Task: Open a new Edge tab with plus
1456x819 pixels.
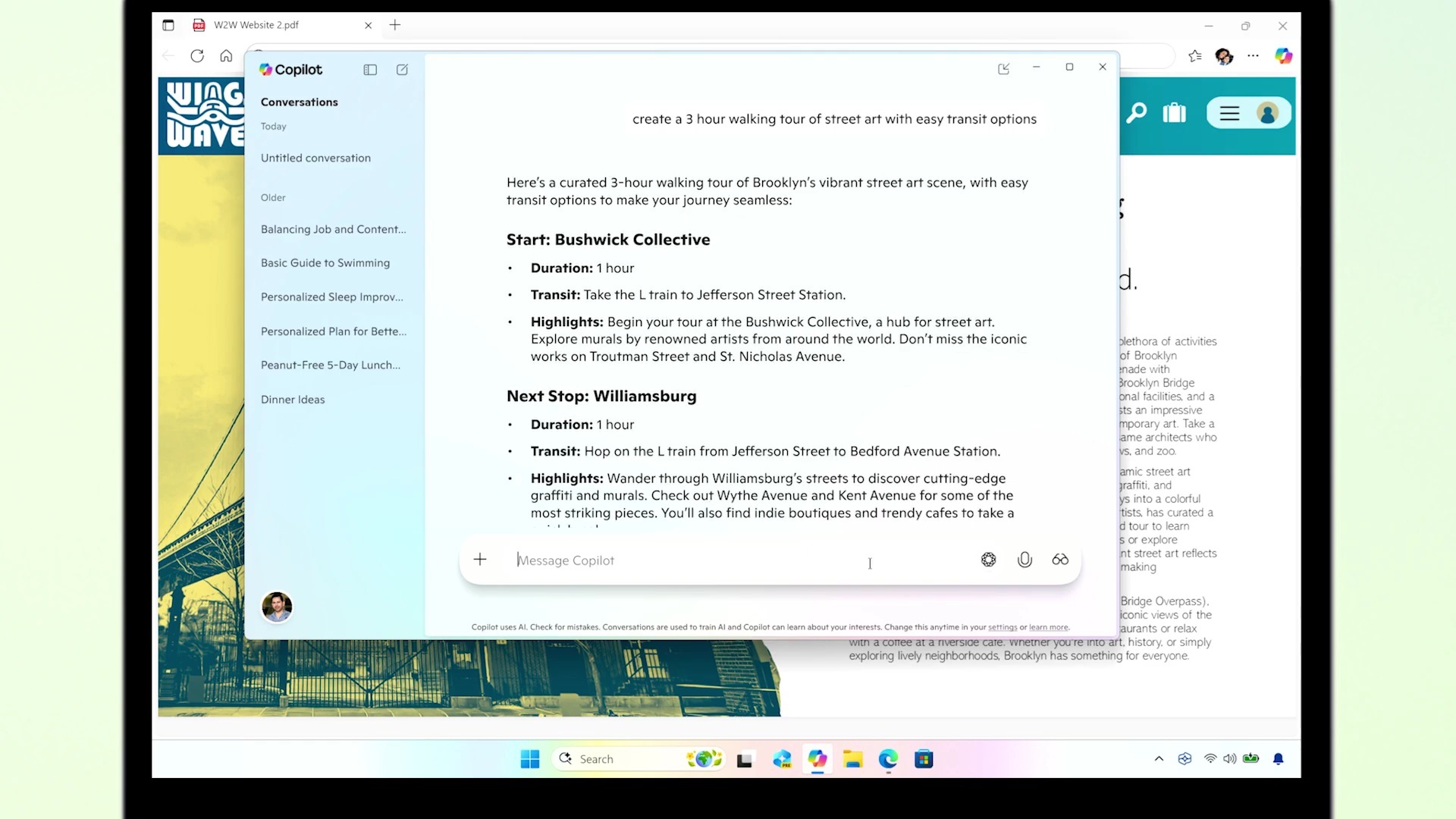Action: pos(395,25)
